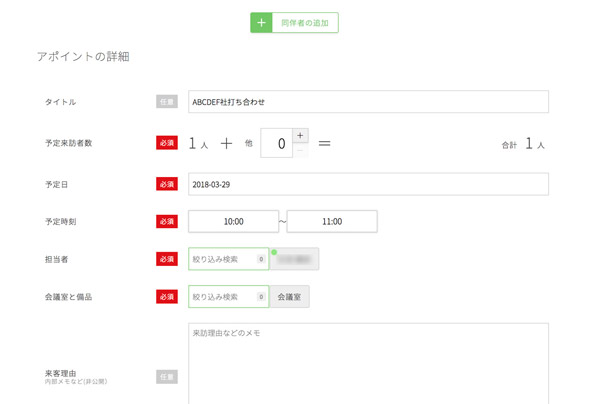The height and width of the screenshot is (404, 600).
Task: Open the end time field showing 11:00
Action: 332,221
